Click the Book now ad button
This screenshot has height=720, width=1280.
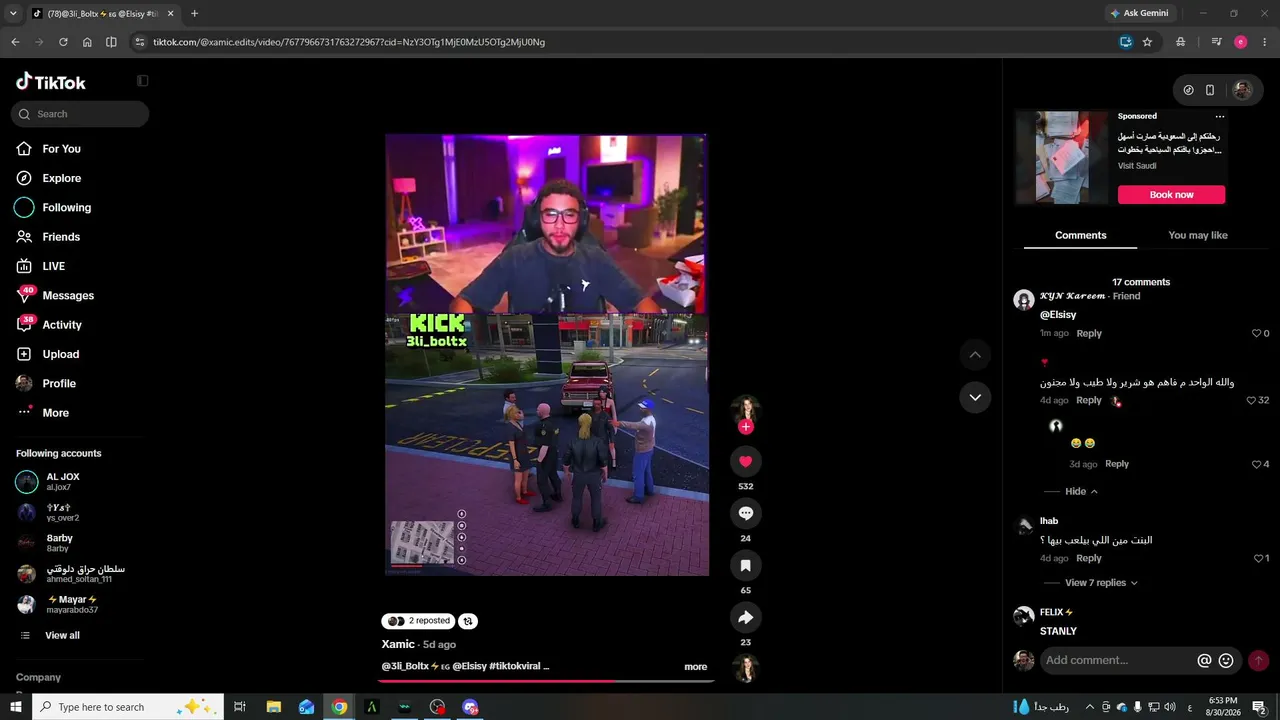[1171, 195]
